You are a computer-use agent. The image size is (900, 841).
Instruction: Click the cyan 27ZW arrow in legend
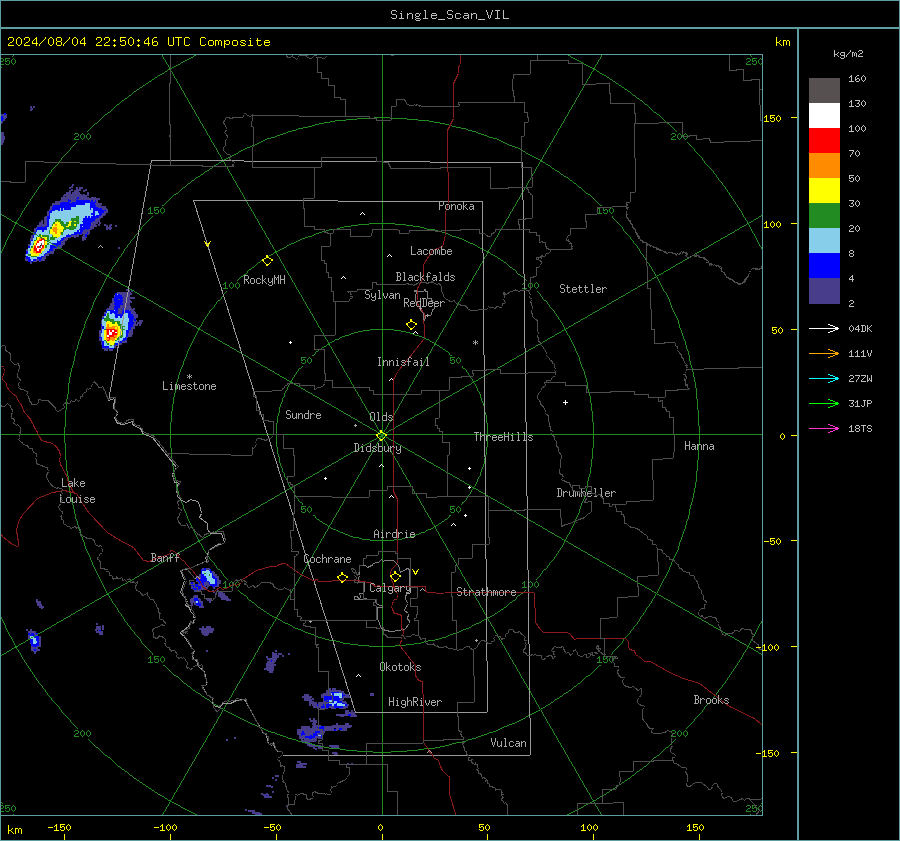[824, 378]
